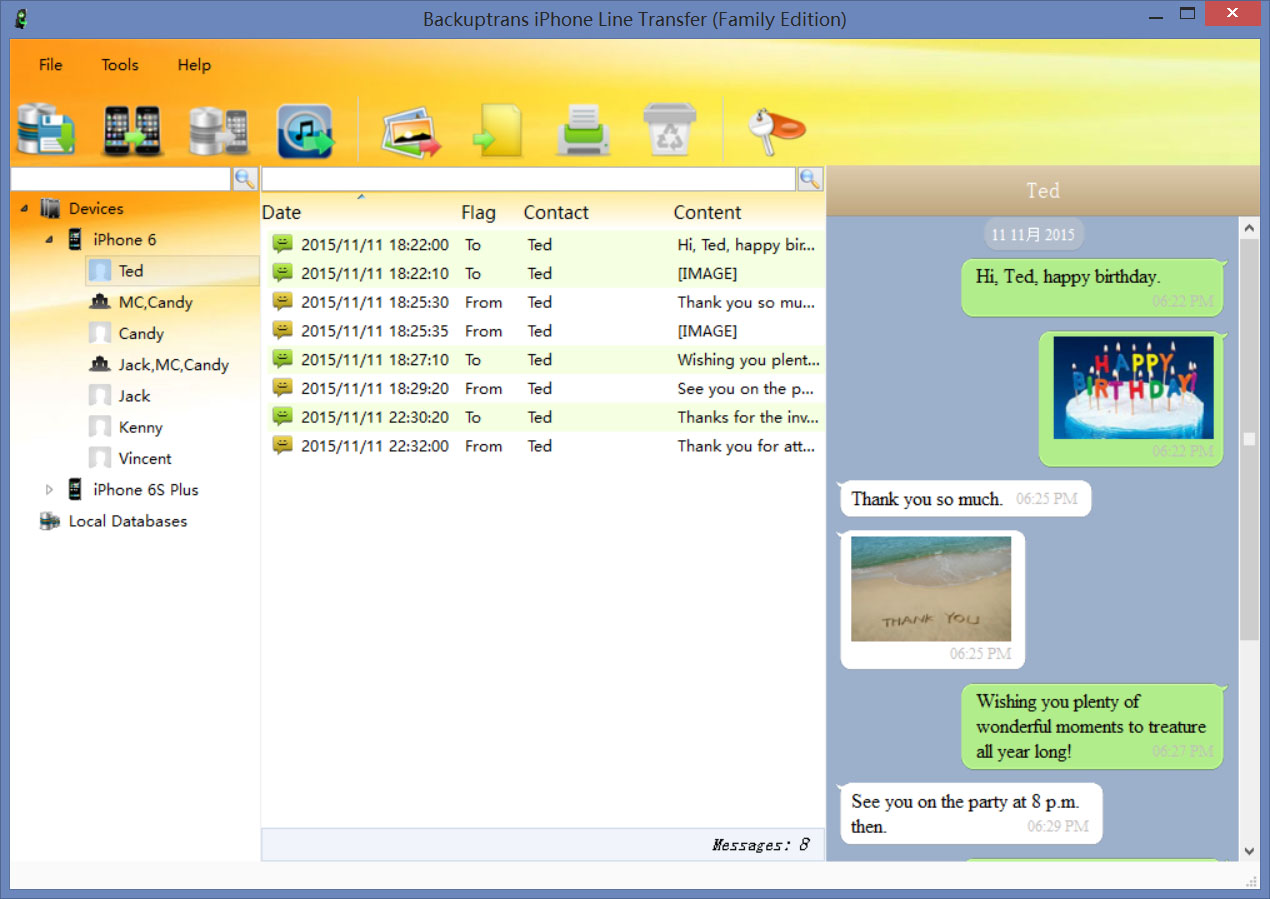1270x899 pixels.
Task: Click the yellow message icon on the 22:32:00 row
Action: click(283, 446)
